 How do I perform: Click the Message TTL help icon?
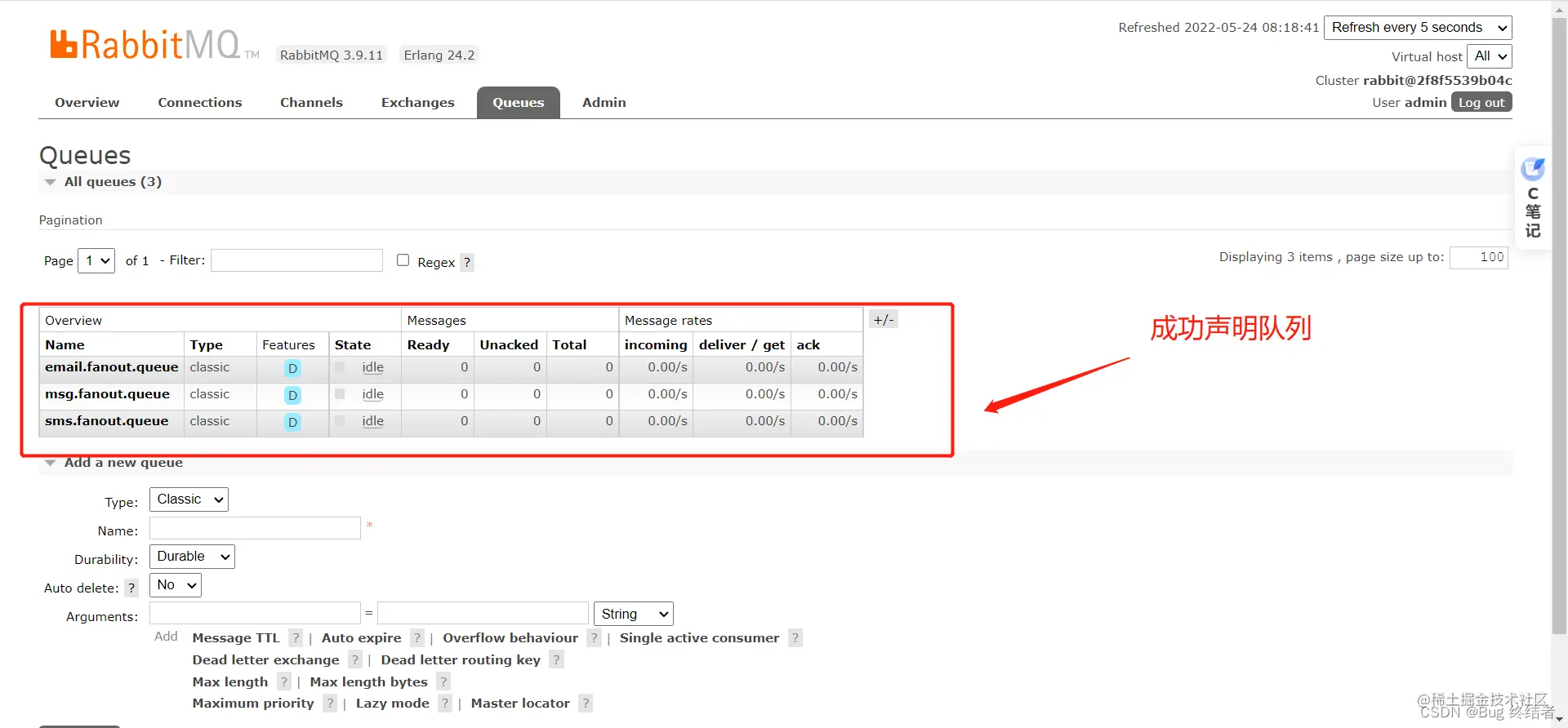coord(296,638)
